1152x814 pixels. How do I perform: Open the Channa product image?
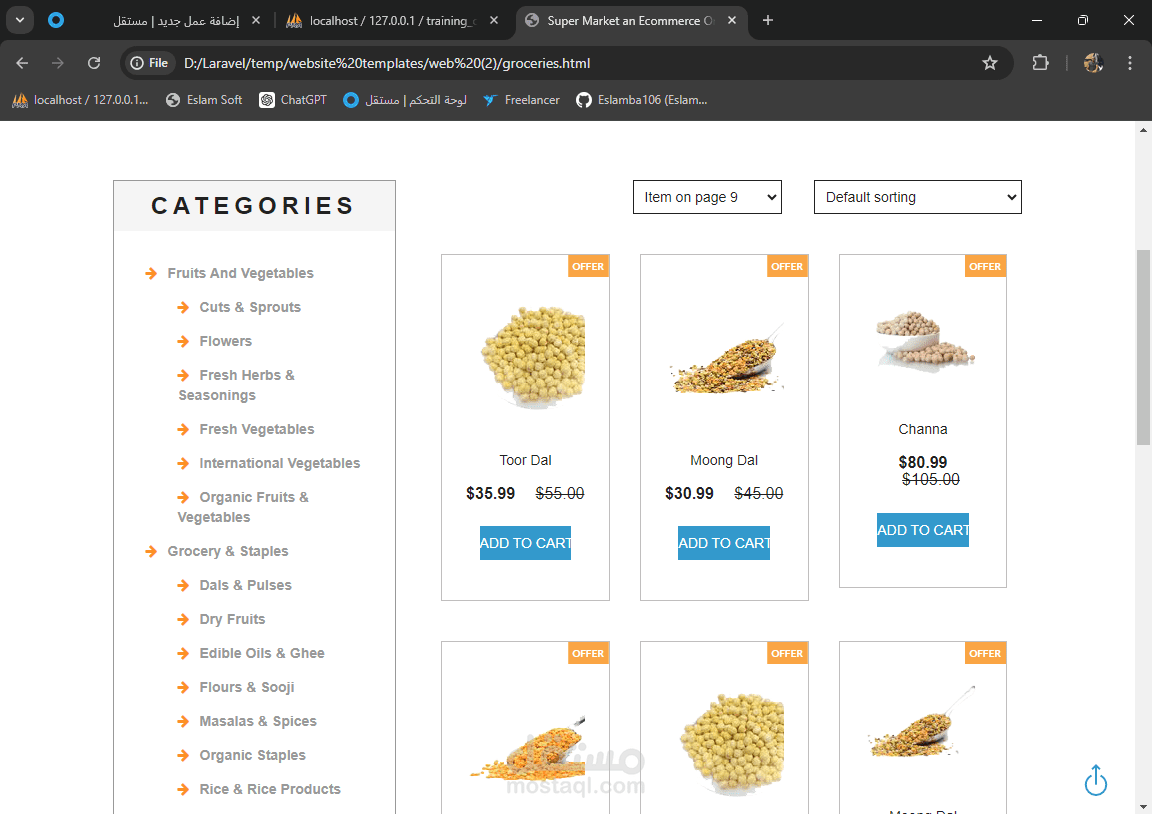(x=925, y=342)
